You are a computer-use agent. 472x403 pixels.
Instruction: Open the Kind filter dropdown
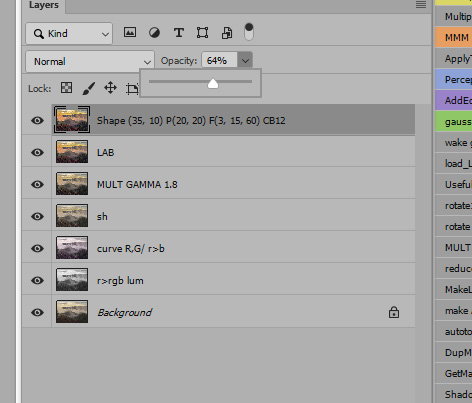click(69, 33)
